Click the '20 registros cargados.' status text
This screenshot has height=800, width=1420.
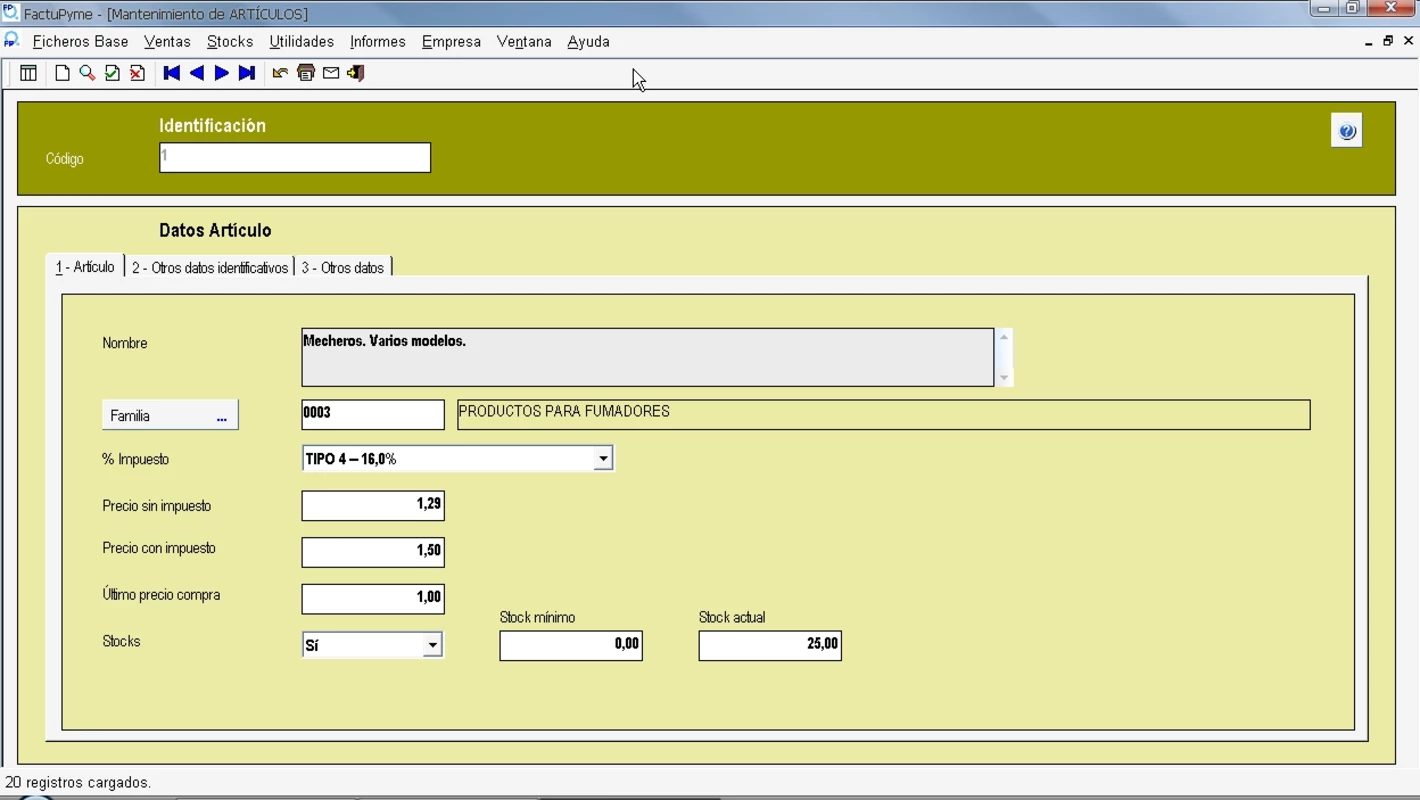(x=78, y=783)
